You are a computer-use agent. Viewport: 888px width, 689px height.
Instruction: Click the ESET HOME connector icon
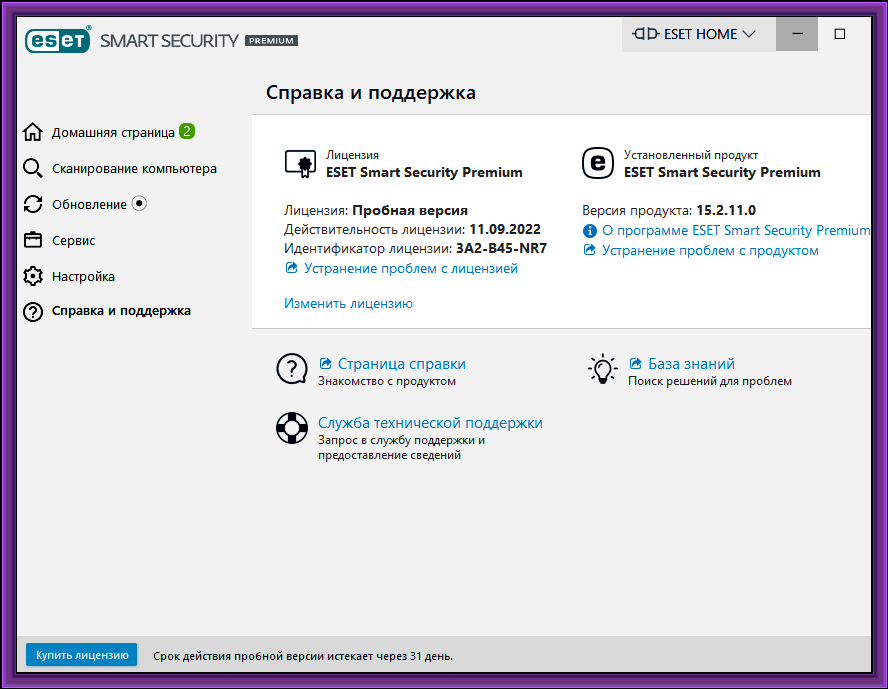coord(646,34)
